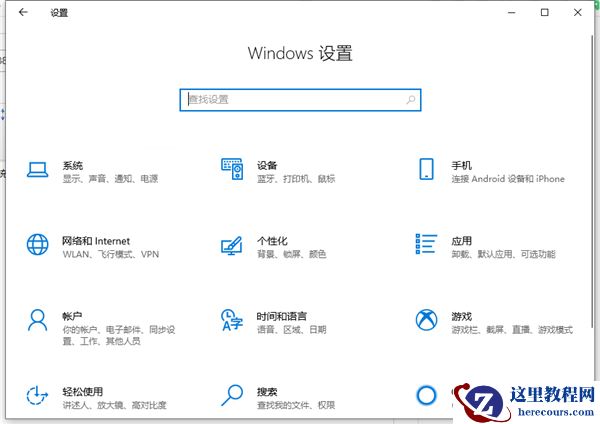
Task: Open the 设备 keyboard and speaker icon
Action: (232, 169)
